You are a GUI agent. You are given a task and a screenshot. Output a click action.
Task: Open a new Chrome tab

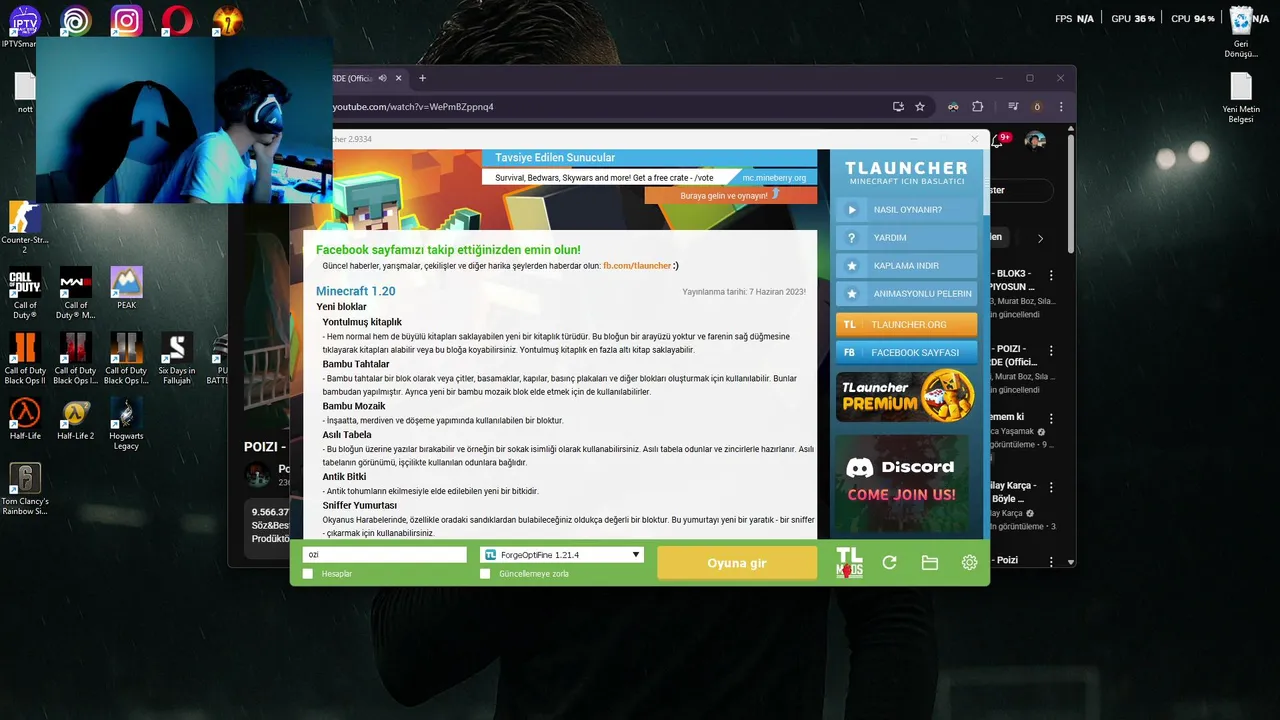[x=422, y=78]
